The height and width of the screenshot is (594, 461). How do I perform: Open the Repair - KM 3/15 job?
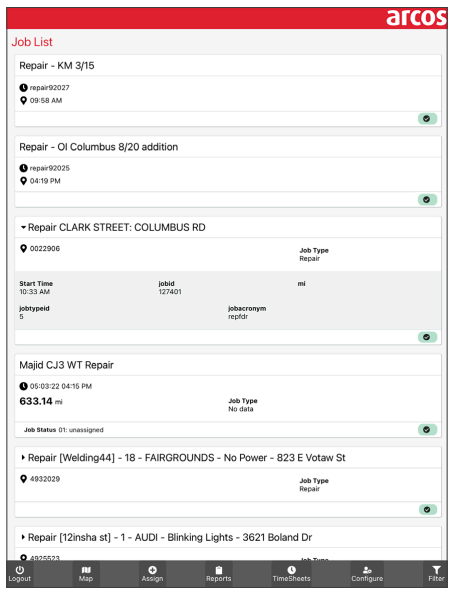(x=57, y=66)
